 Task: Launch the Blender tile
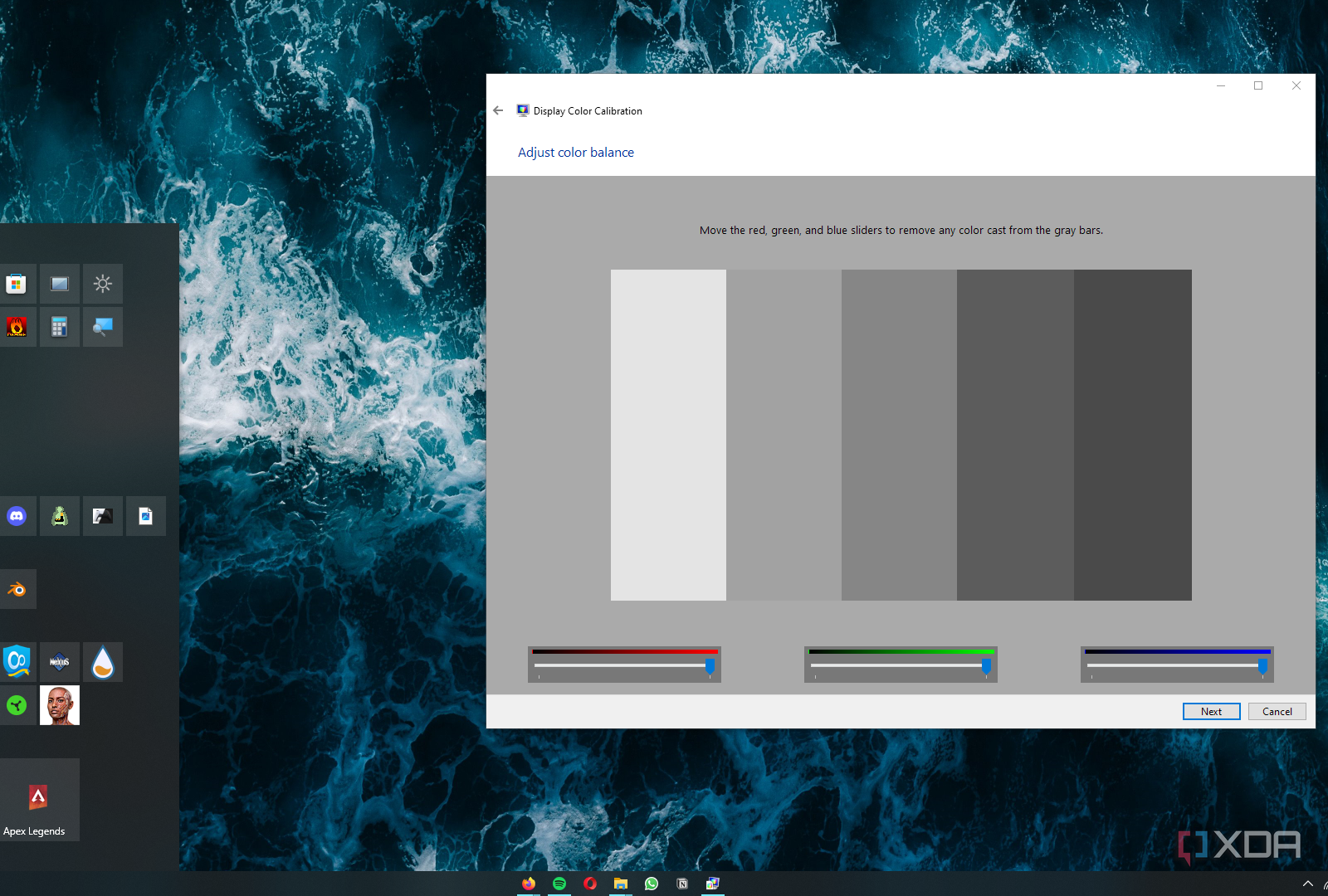[x=17, y=589]
